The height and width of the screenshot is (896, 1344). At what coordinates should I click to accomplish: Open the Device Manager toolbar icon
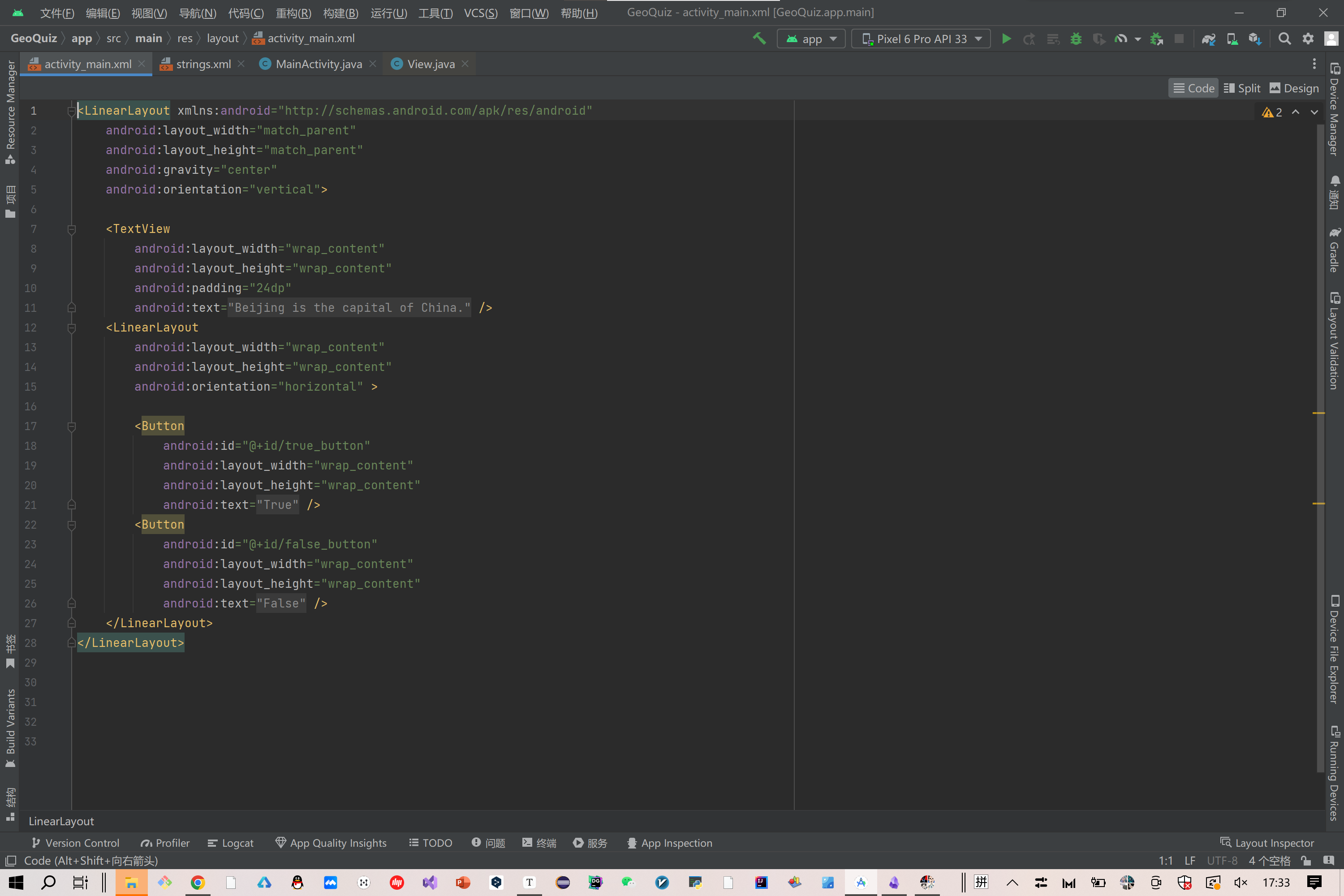coord(1232,39)
